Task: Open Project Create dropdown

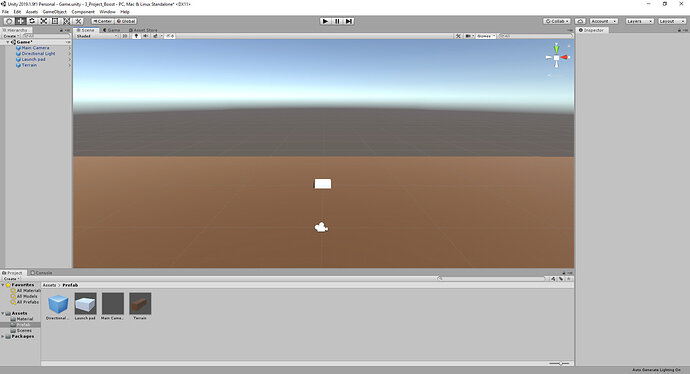Action: tap(11, 279)
